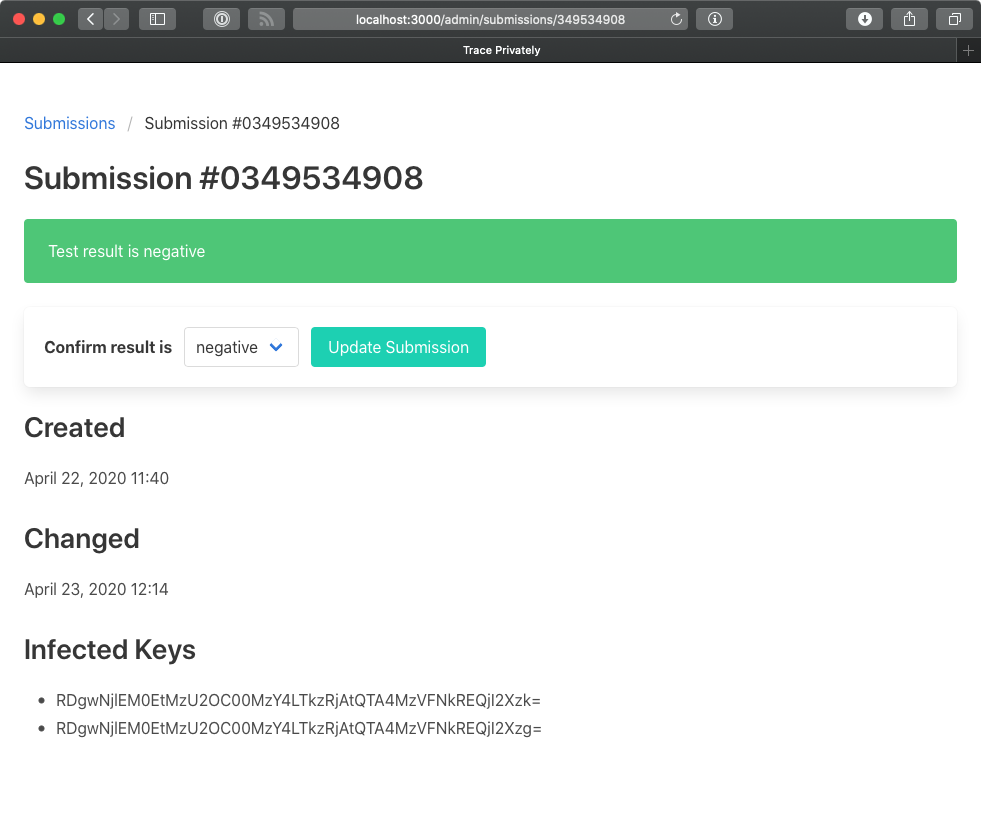Show the tab overview
Image resolution: width=981 pixels, height=832 pixels.
tap(954, 19)
